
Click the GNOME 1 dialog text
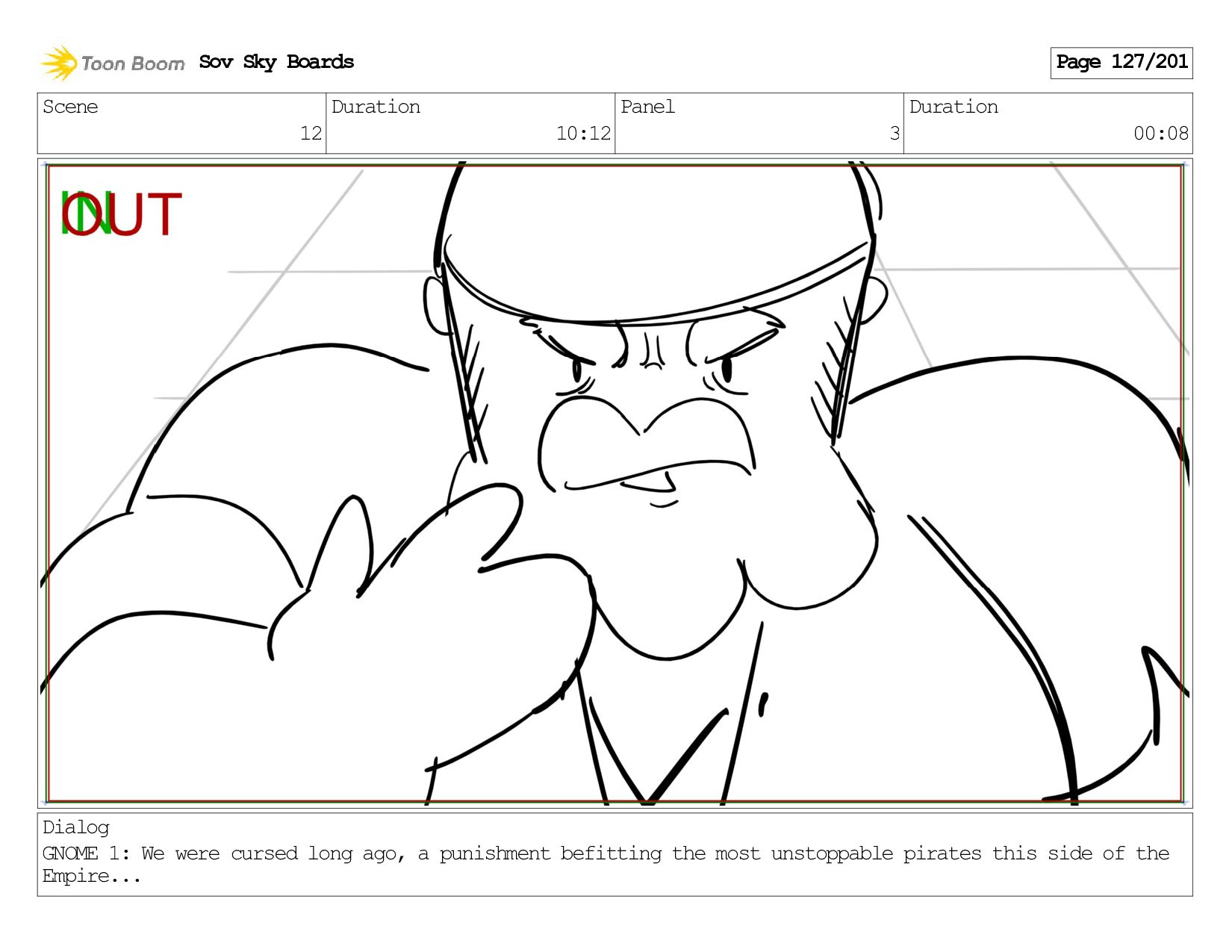606,864
